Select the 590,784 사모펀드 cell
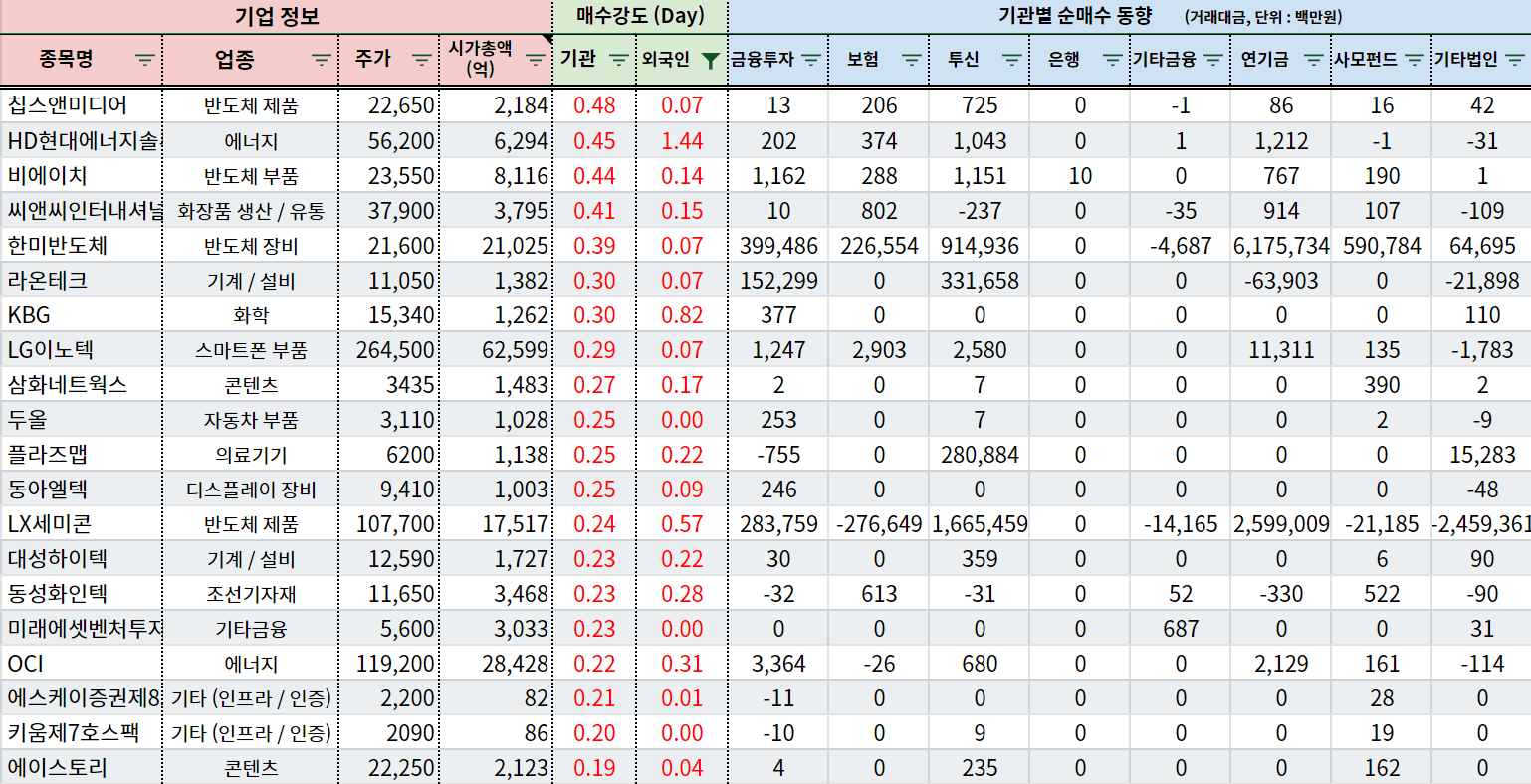The width and height of the screenshot is (1531, 784). click(1382, 245)
